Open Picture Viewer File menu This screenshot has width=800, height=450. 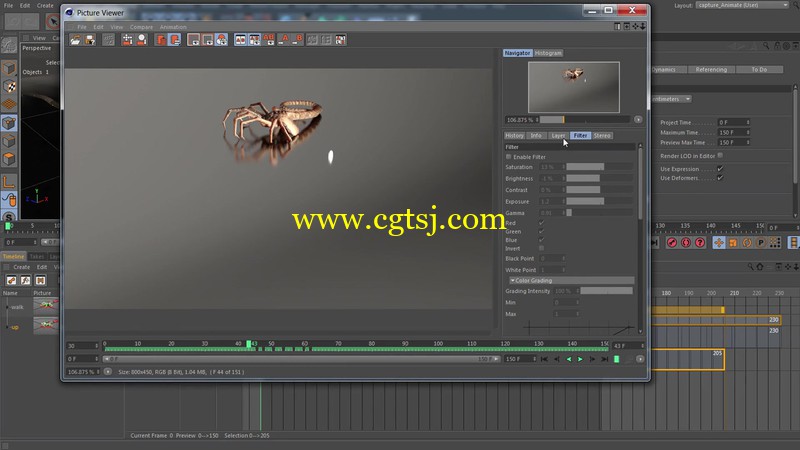(82, 27)
